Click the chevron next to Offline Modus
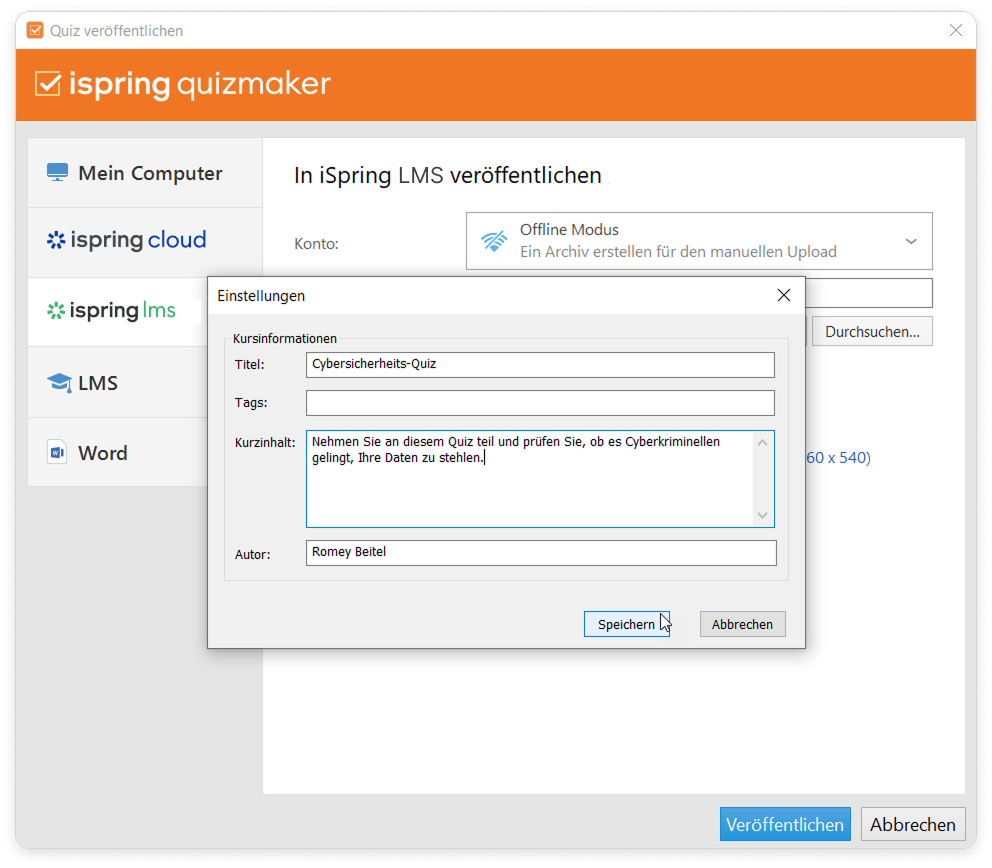The image size is (992, 868). 911,240
